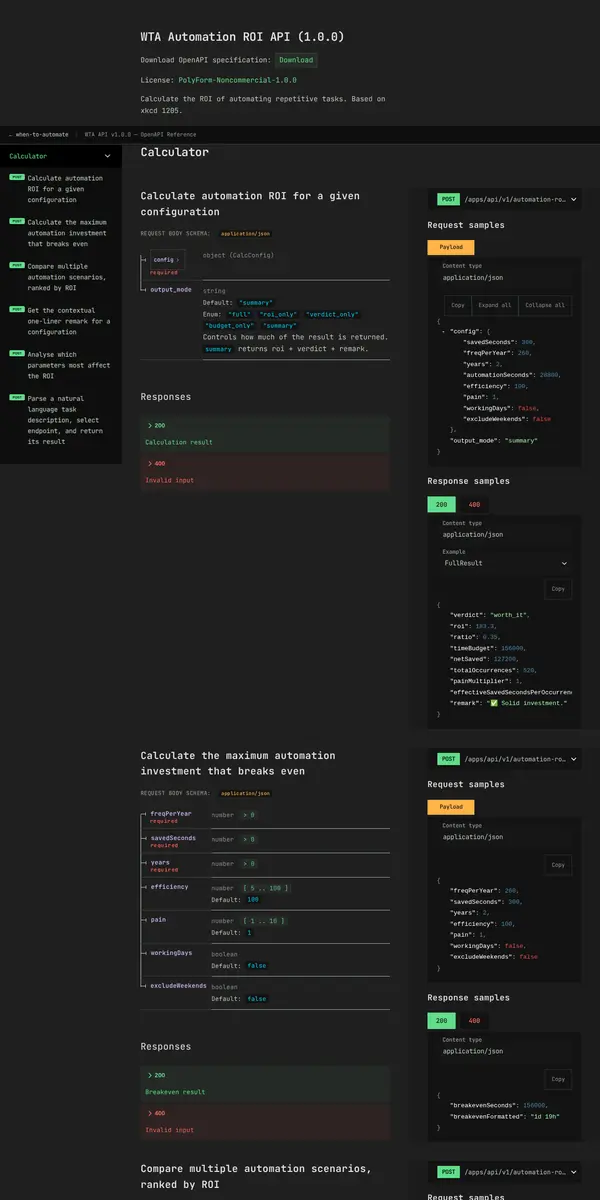Expand the first POST /apps/api/v1/automation-ro… endpoint dropdown
Viewport: 600px width, 1200px height.
pyautogui.click(x=504, y=199)
